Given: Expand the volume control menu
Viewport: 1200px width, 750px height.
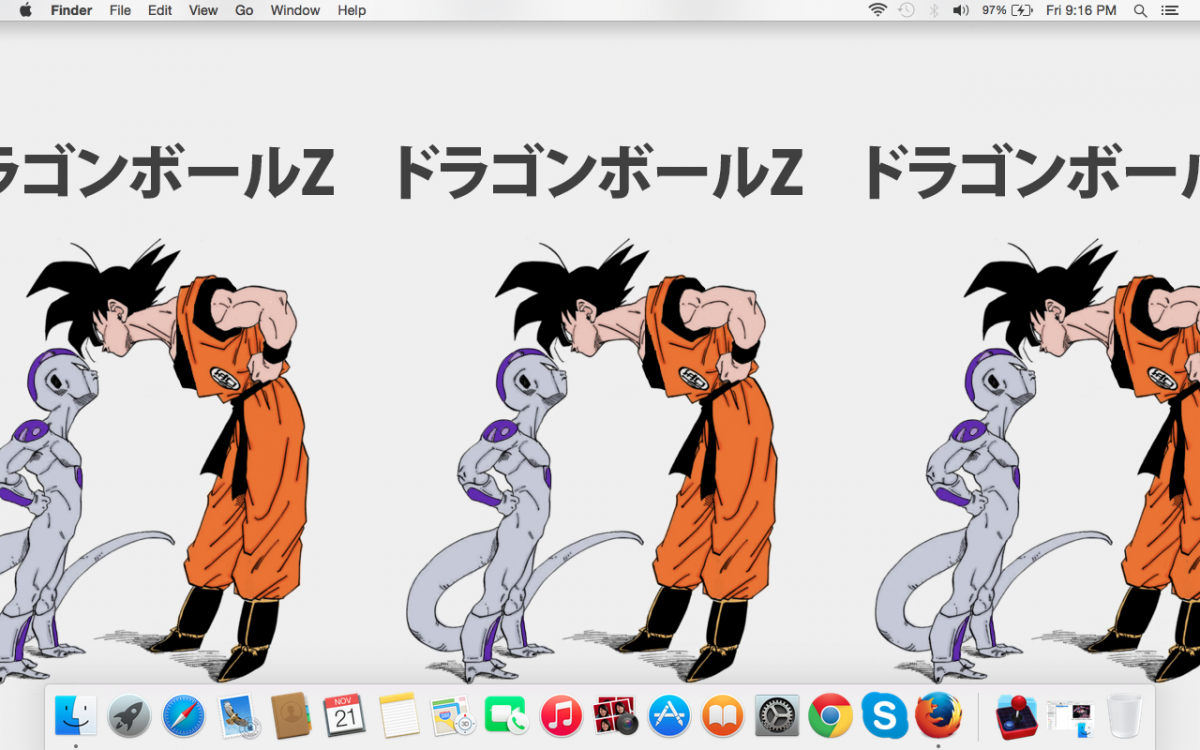Looking at the screenshot, I should click(x=960, y=10).
